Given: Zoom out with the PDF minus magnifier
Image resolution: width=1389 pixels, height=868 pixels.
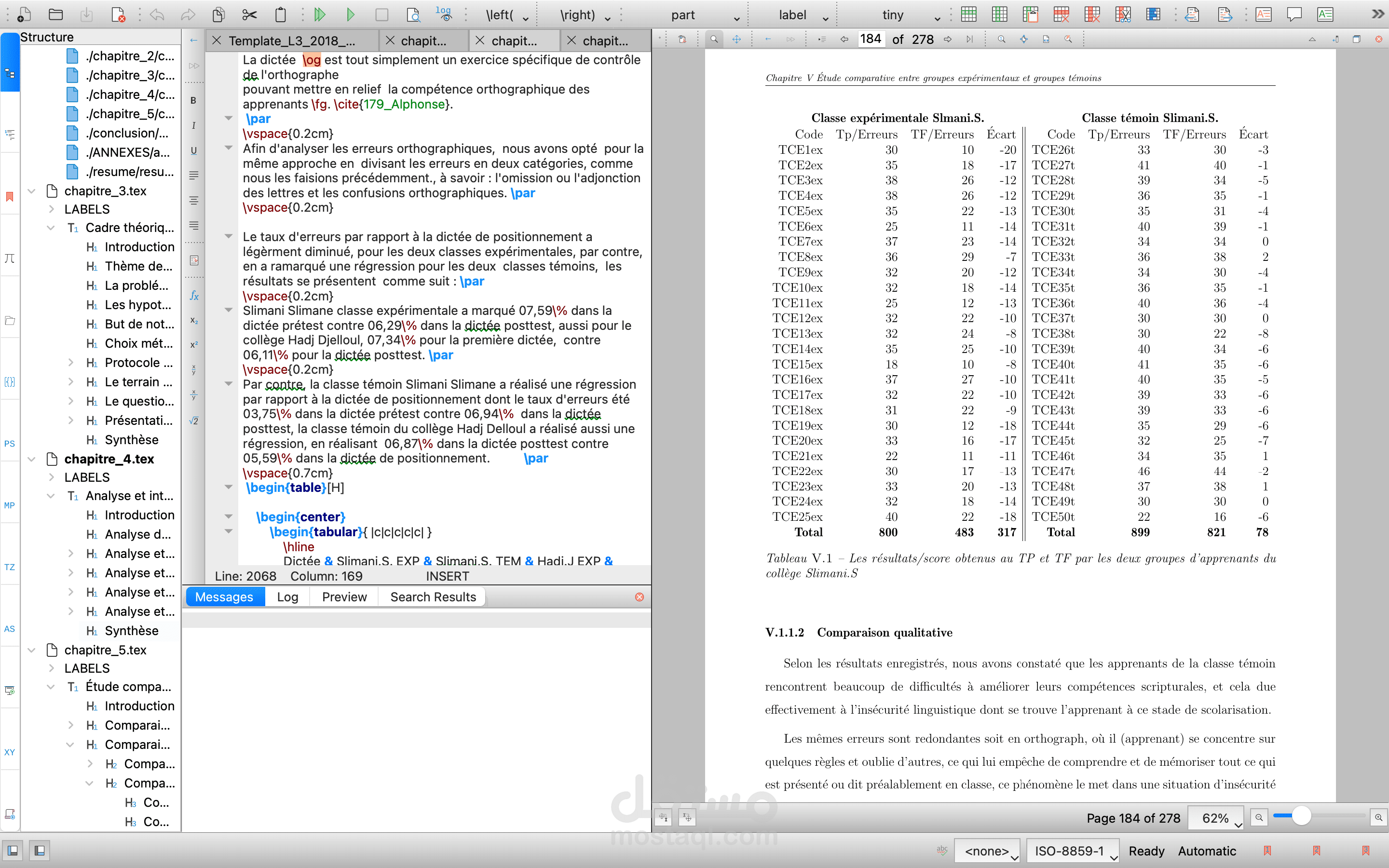Looking at the screenshot, I should pos(1259,817).
